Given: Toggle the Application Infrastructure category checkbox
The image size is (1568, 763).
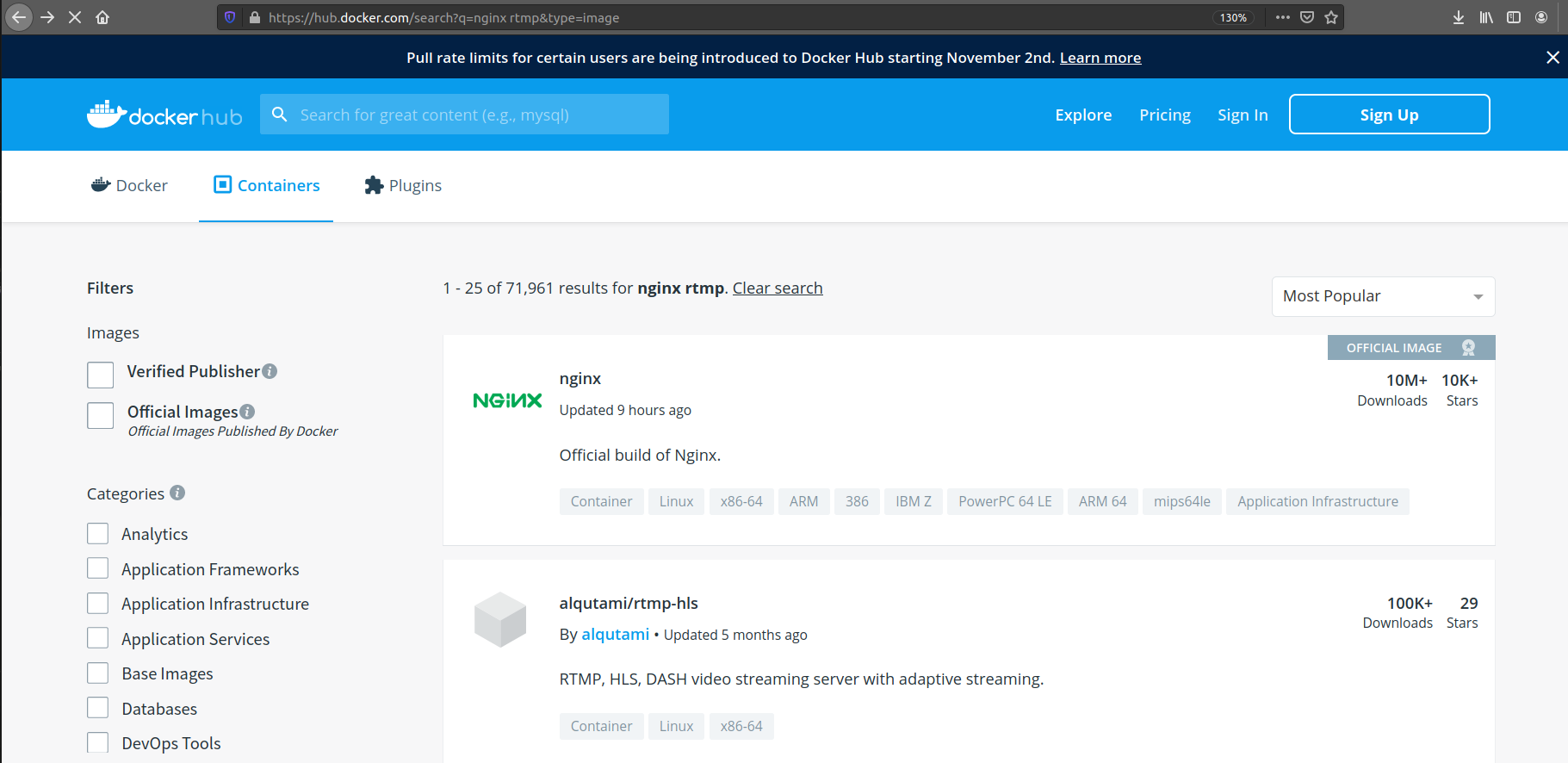Looking at the screenshot, I should [x=98, y=603].
